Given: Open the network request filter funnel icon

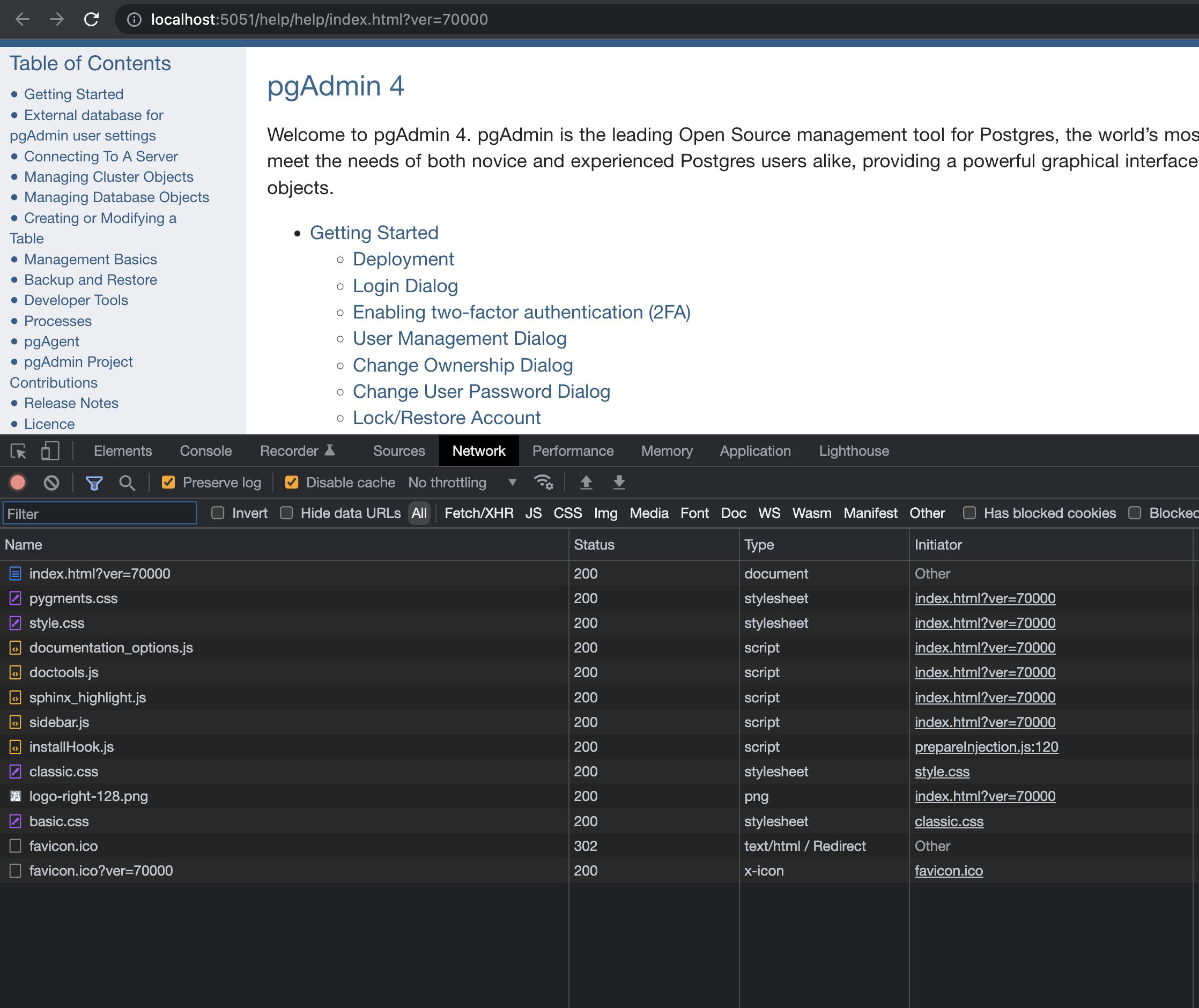Looking at the screenshot, I should coord(94,483).
